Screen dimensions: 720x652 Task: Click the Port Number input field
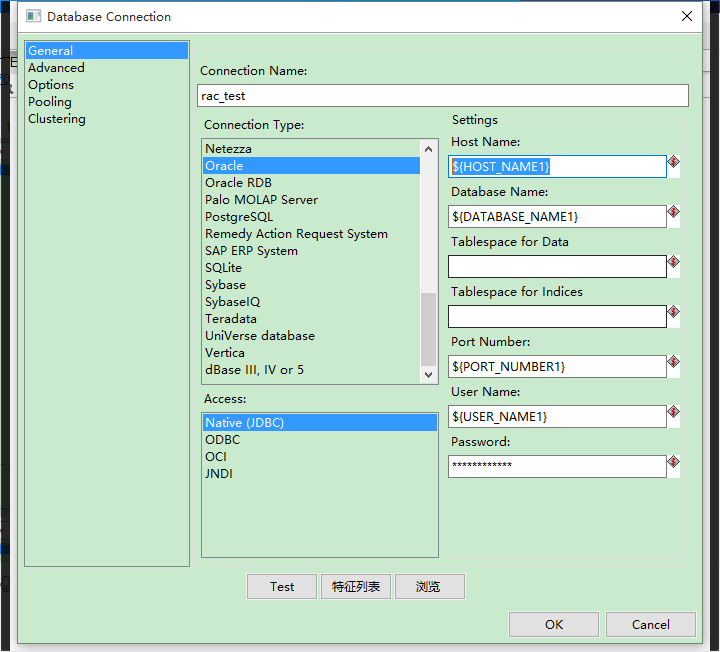click(557, 366)
